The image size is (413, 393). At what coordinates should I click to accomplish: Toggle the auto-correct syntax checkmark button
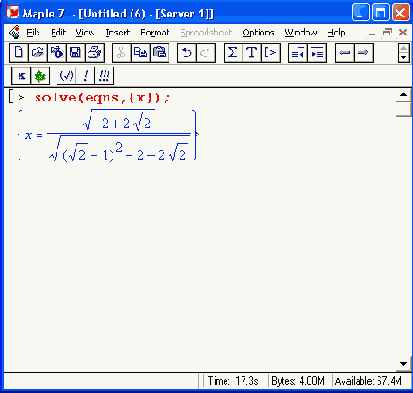click(66, 76)
